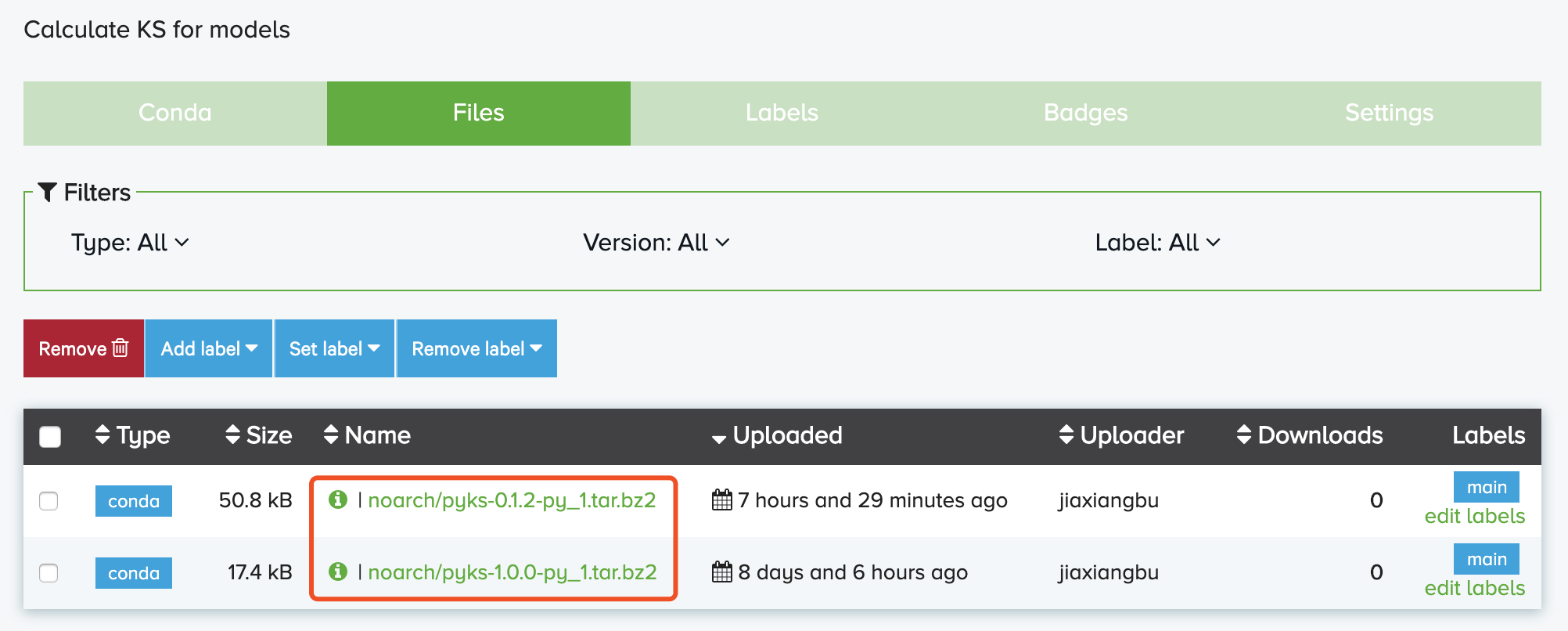
Task: Open noarch/pyks-1.0.0-py_1.tar.bz2 link
Action: point(512,572)
